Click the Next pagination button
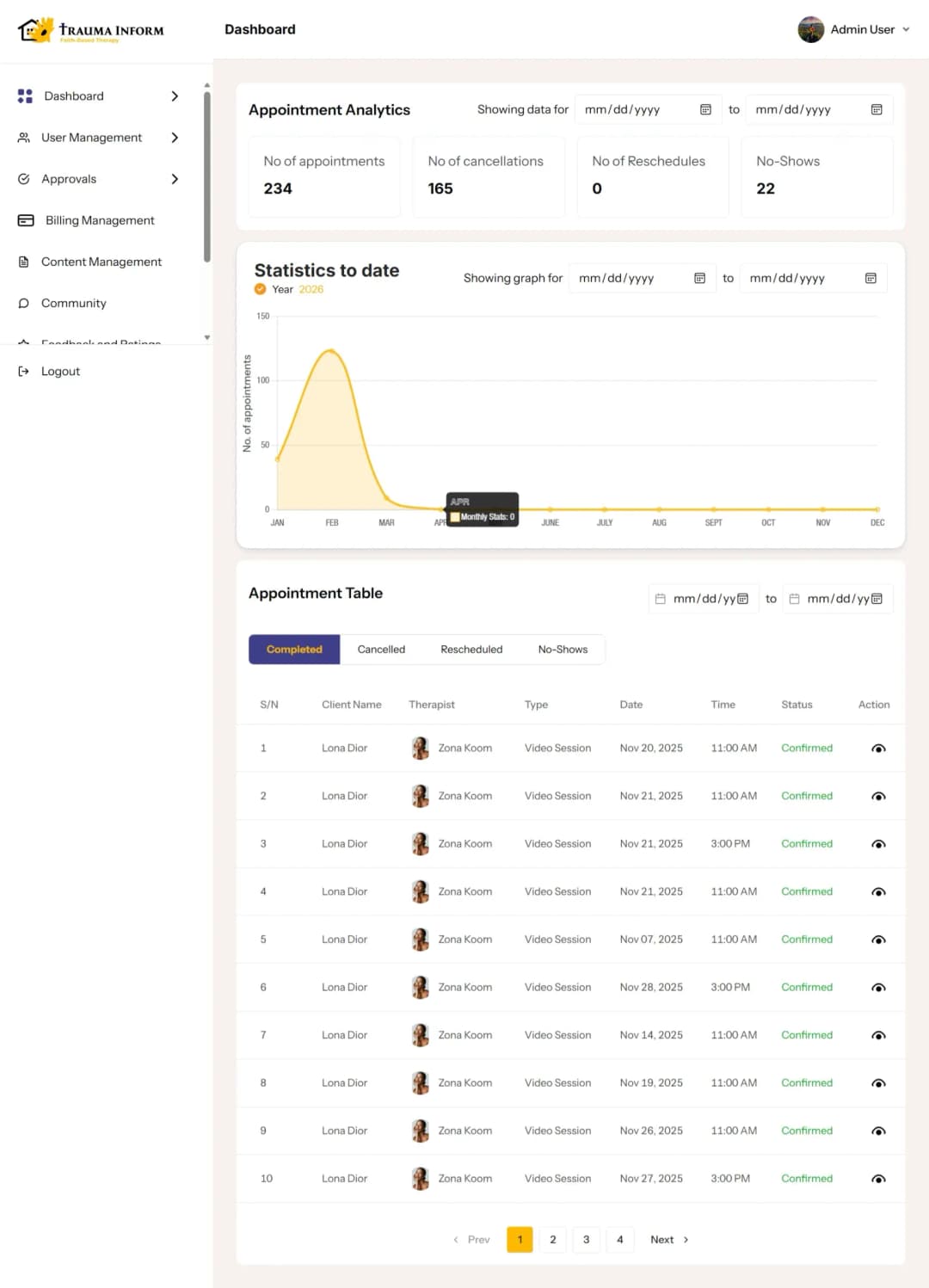 click(669, 1240)
